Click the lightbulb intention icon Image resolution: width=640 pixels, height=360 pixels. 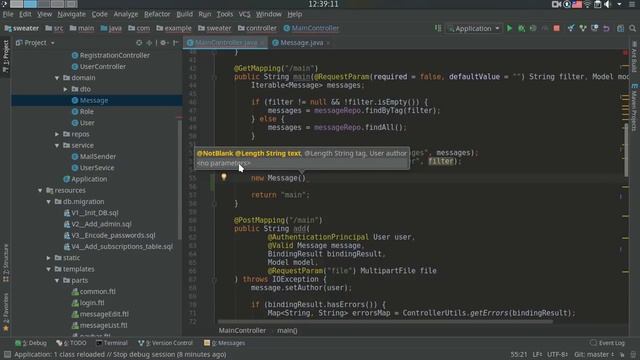coord(224,177)
